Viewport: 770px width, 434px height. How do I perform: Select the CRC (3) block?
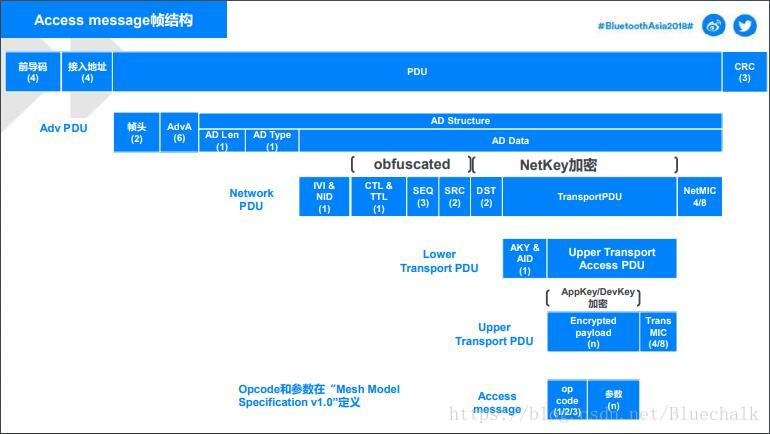pos(744,72)
